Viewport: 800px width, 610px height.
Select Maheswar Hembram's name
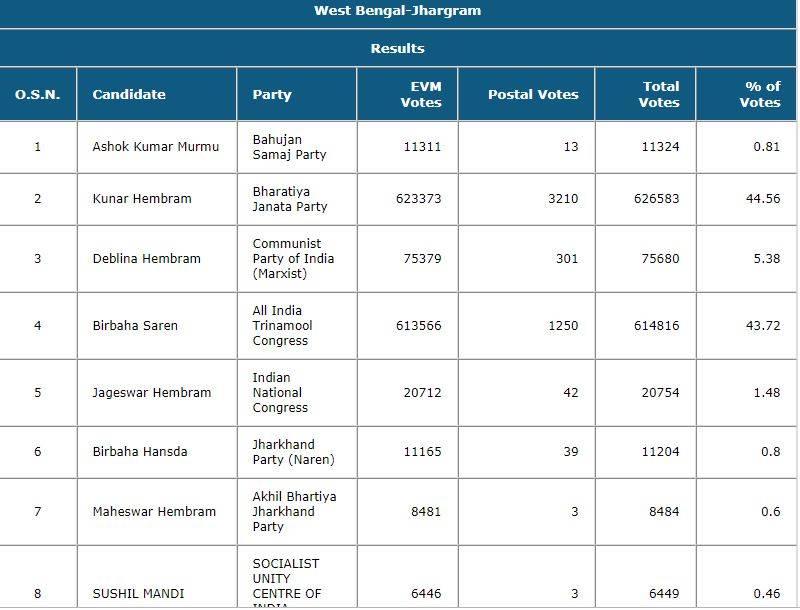[x=154, y=512]
